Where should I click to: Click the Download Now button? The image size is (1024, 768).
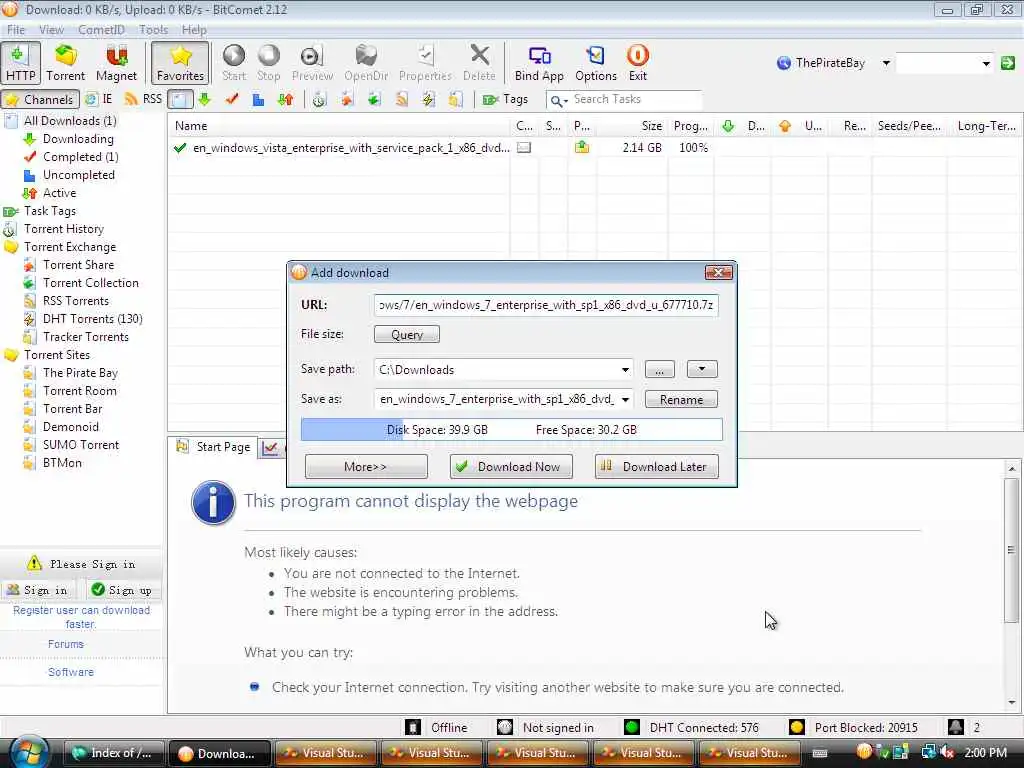point(511,466)
